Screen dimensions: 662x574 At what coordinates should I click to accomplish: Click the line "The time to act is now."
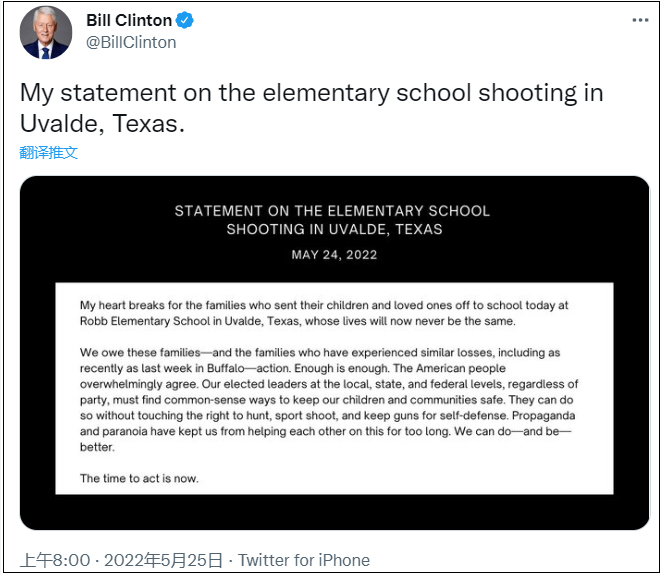tap(140, 478)
